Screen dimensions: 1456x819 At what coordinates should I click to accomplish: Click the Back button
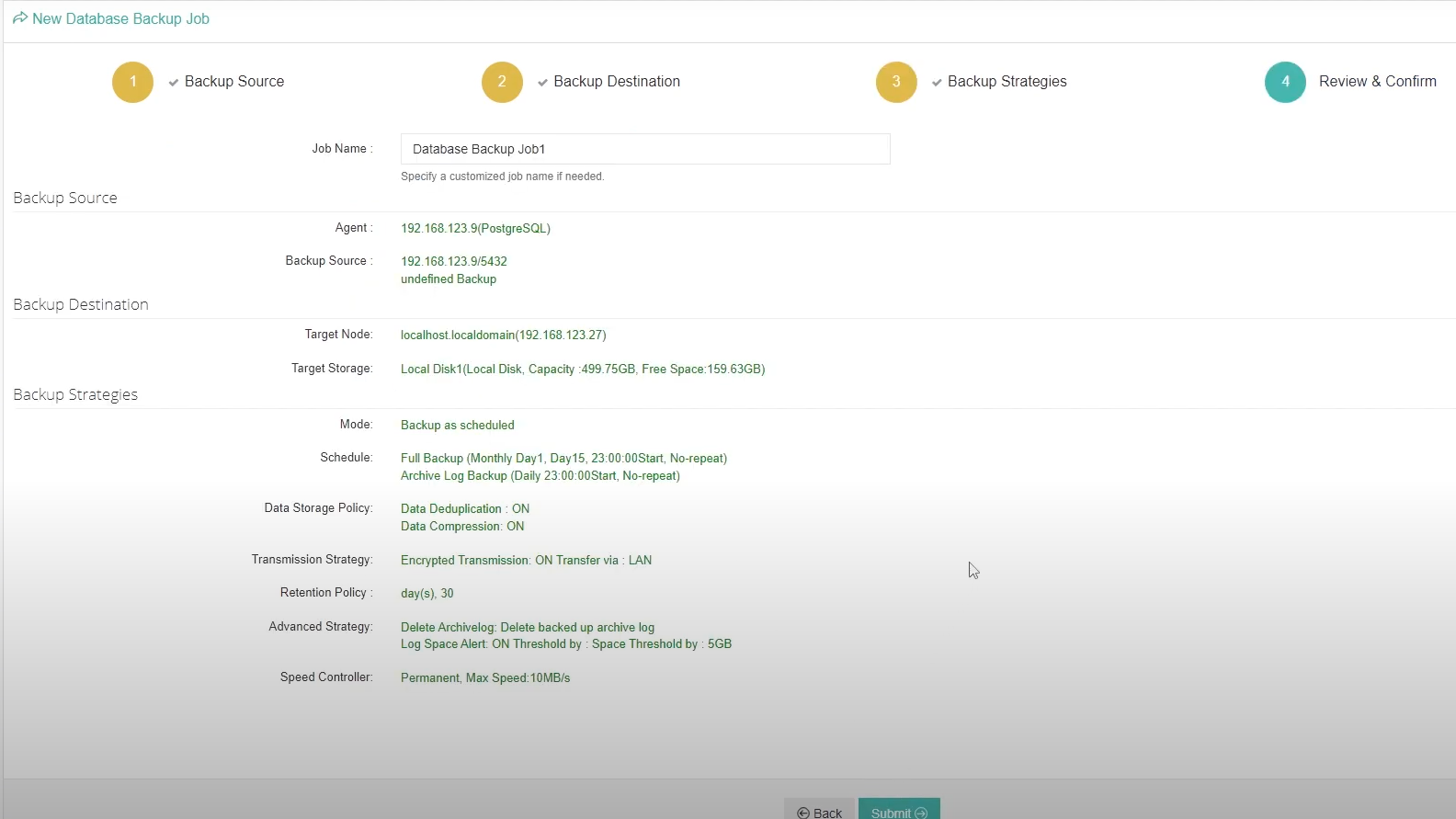819,810
